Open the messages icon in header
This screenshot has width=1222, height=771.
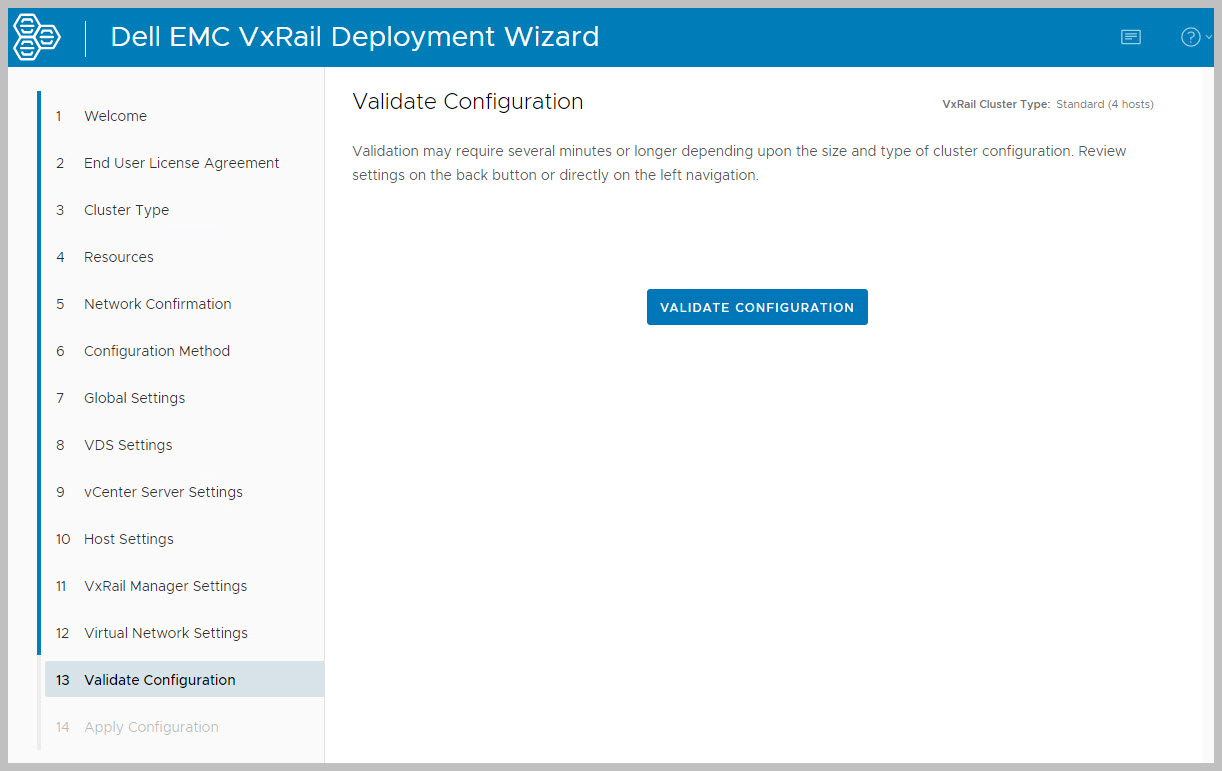pyautogui.click(x=1131, y=37)
